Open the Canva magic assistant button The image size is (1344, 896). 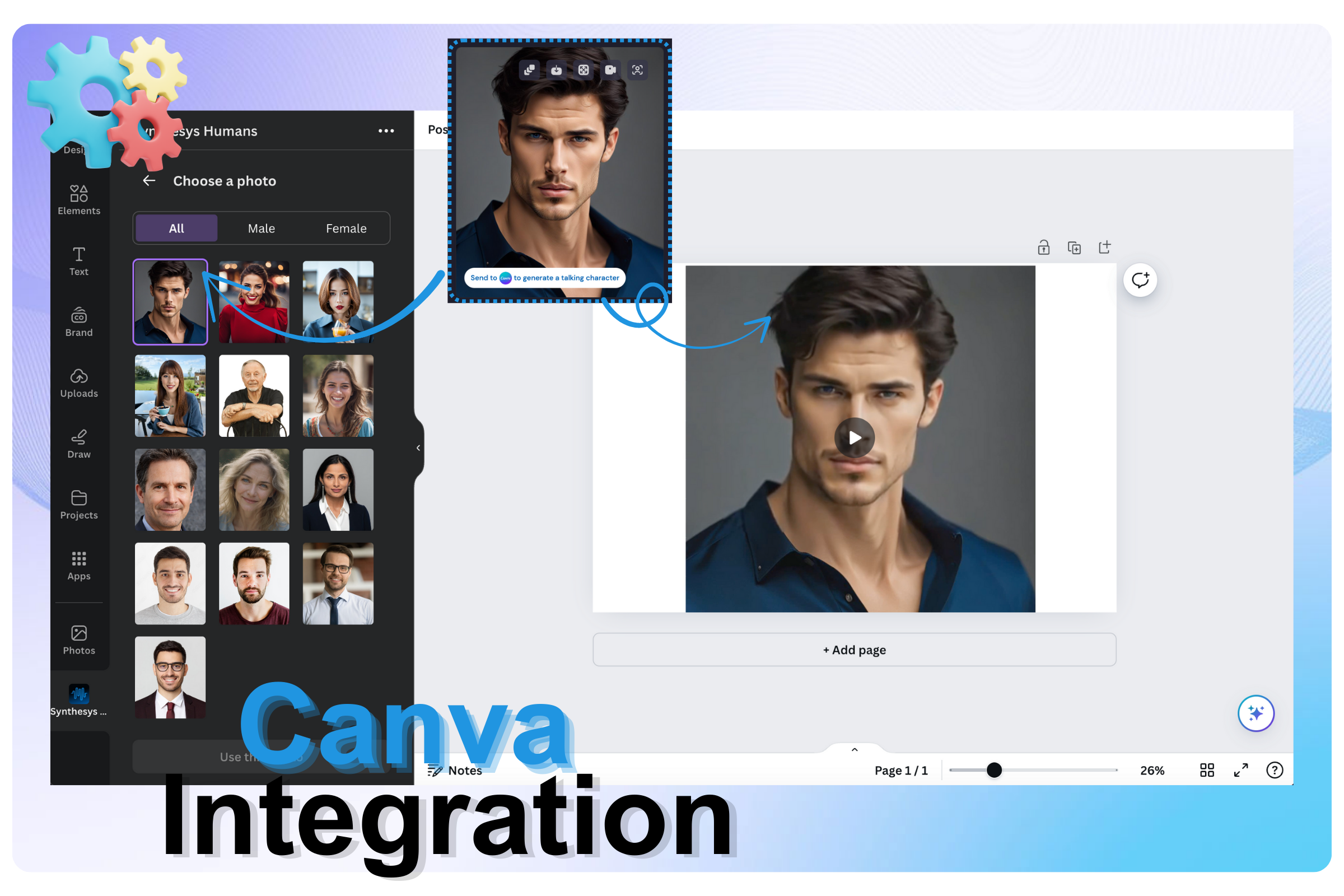pos(1256,712)
